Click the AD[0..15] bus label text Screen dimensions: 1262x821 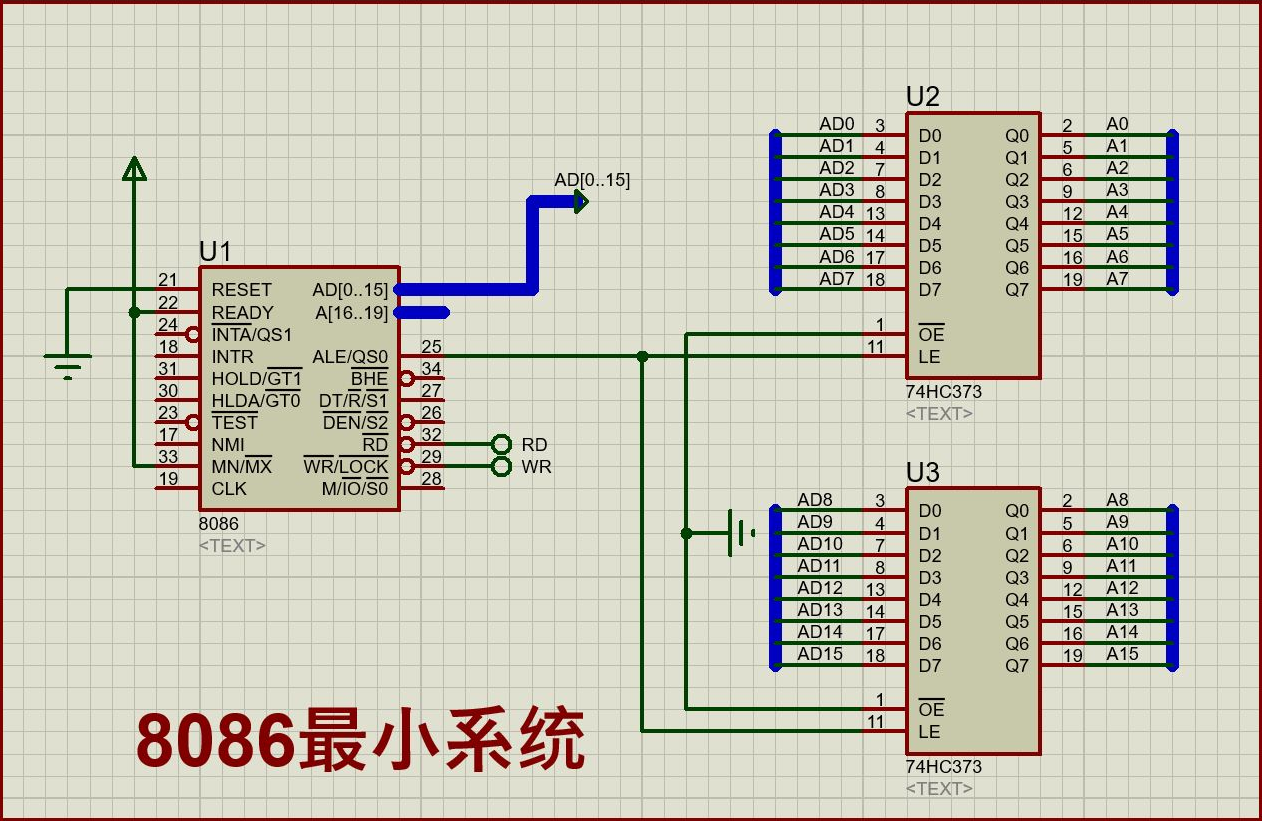click(x=592, y=181)
